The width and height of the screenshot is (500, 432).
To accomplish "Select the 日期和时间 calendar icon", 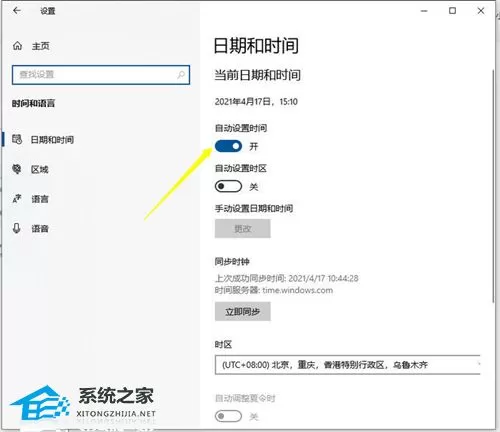I will 17,139.
